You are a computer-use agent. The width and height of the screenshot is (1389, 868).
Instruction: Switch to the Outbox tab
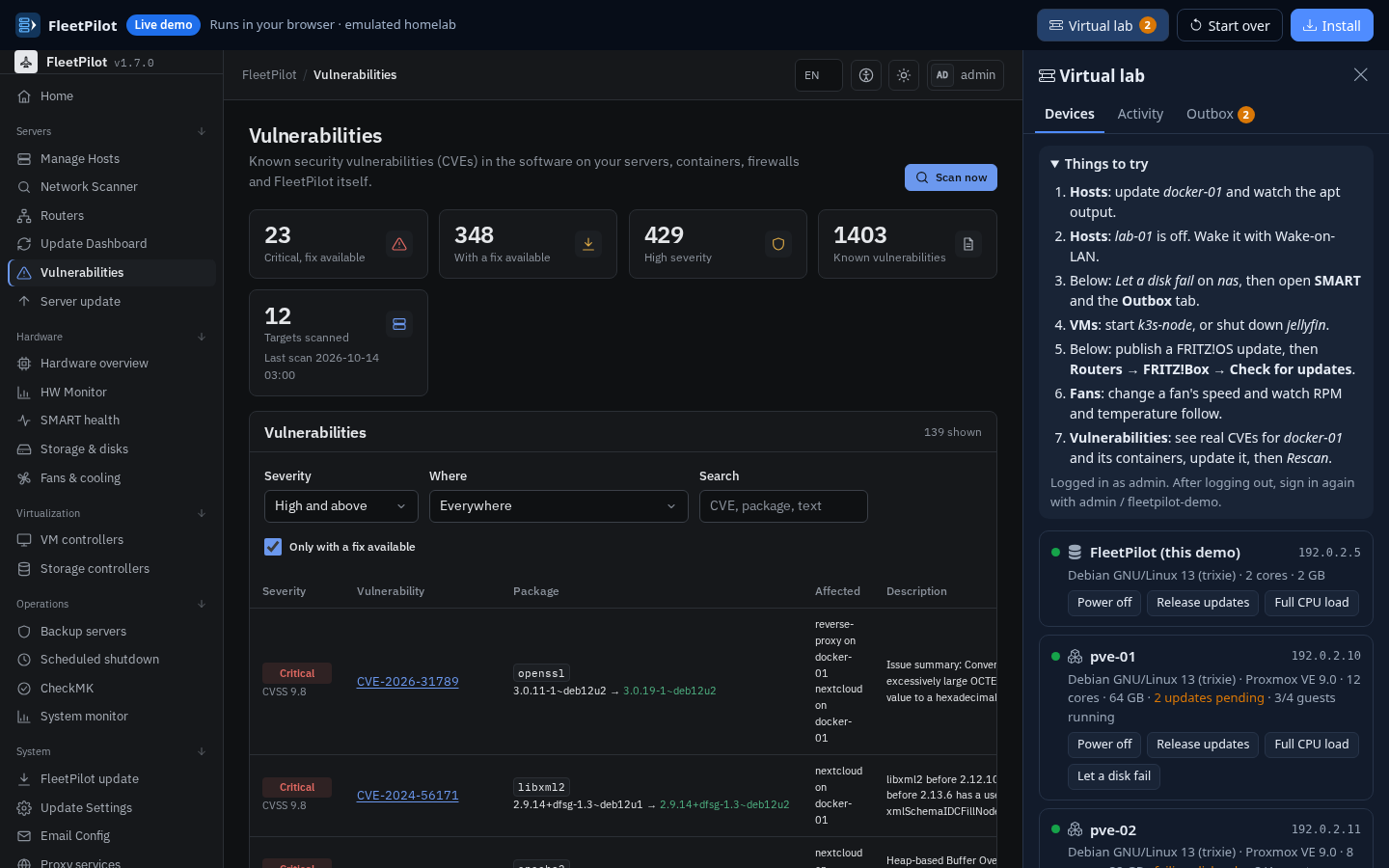pyautogui.click(x=1220, y=114)
